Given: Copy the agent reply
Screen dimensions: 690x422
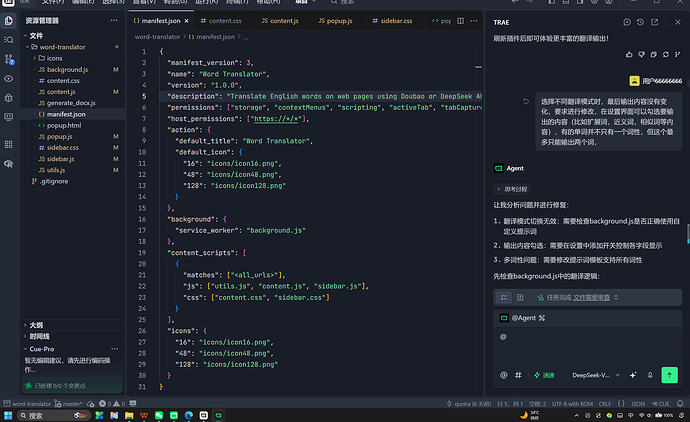Looking at the screenshot, I should pos(653,54).
